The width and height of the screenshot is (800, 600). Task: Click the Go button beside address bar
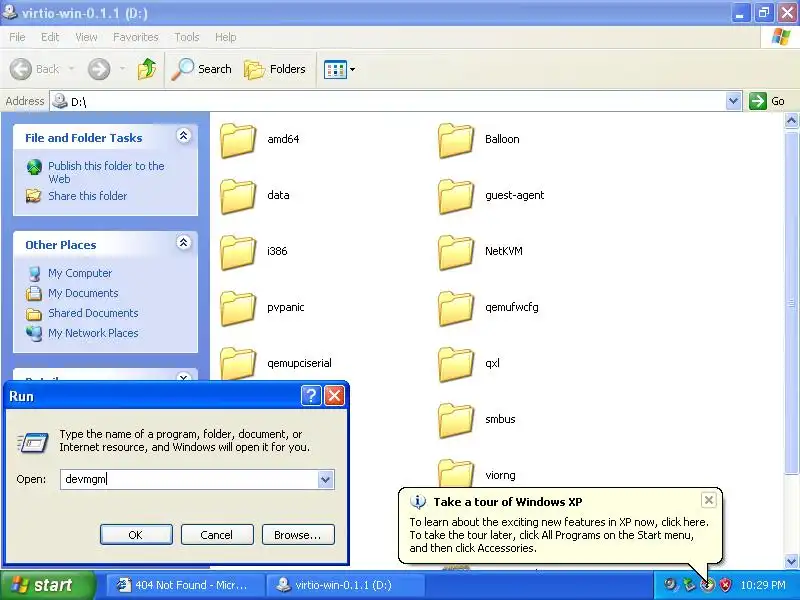tap(767, 101)
